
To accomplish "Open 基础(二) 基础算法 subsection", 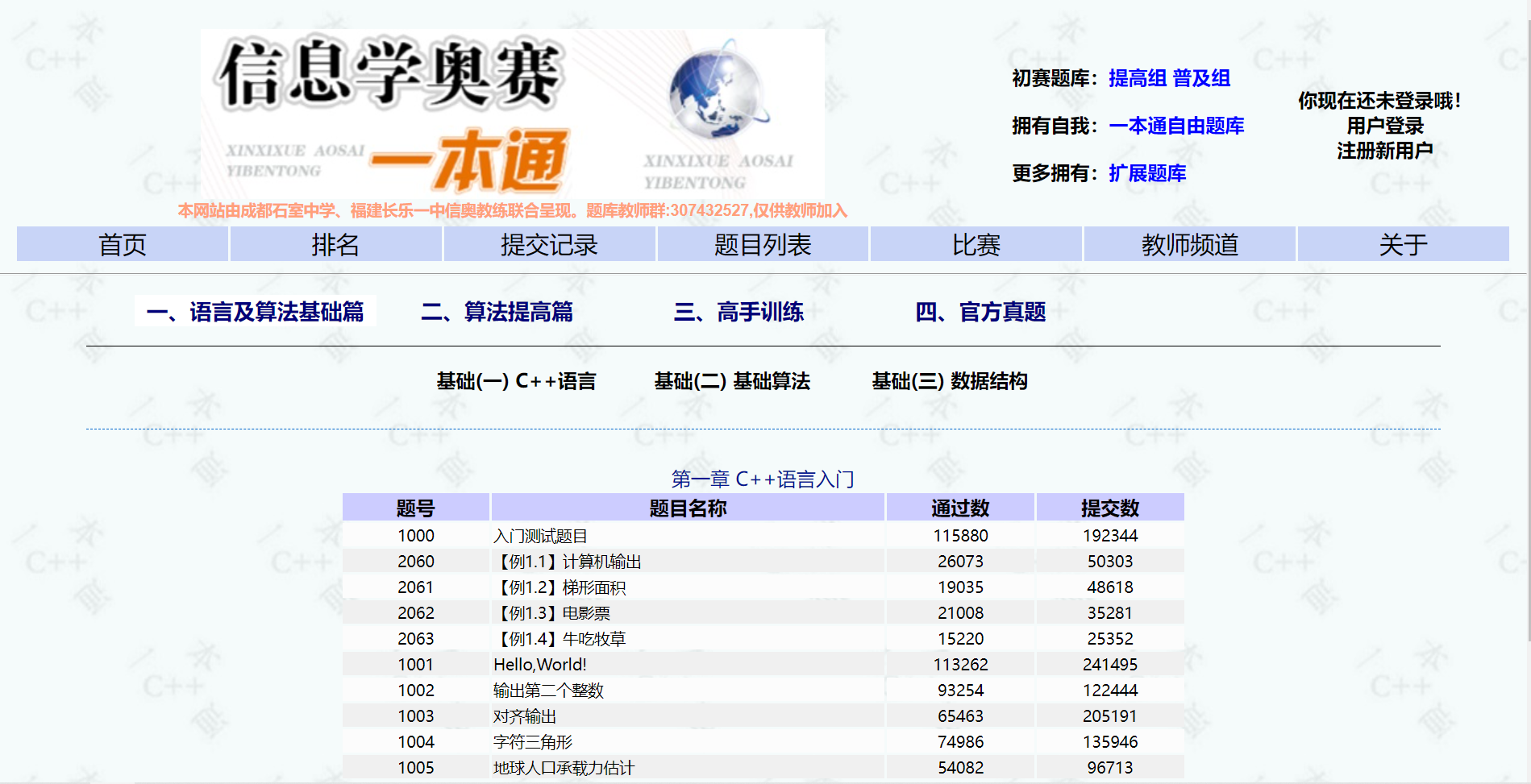I will tap(734, 381).
